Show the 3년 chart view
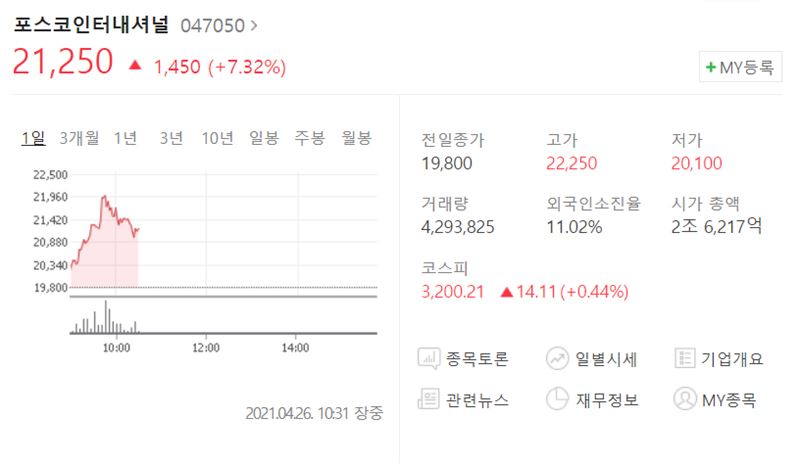Screen dimensions: 800x464 coord(171,138)
